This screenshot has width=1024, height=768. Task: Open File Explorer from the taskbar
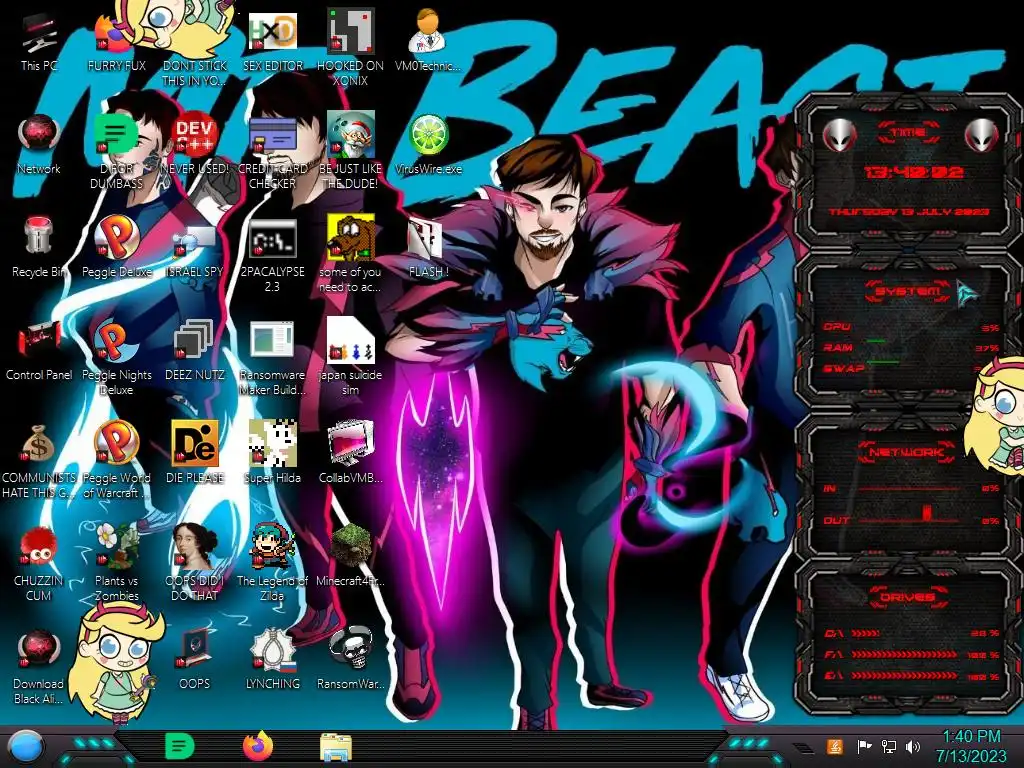point(336,747)
